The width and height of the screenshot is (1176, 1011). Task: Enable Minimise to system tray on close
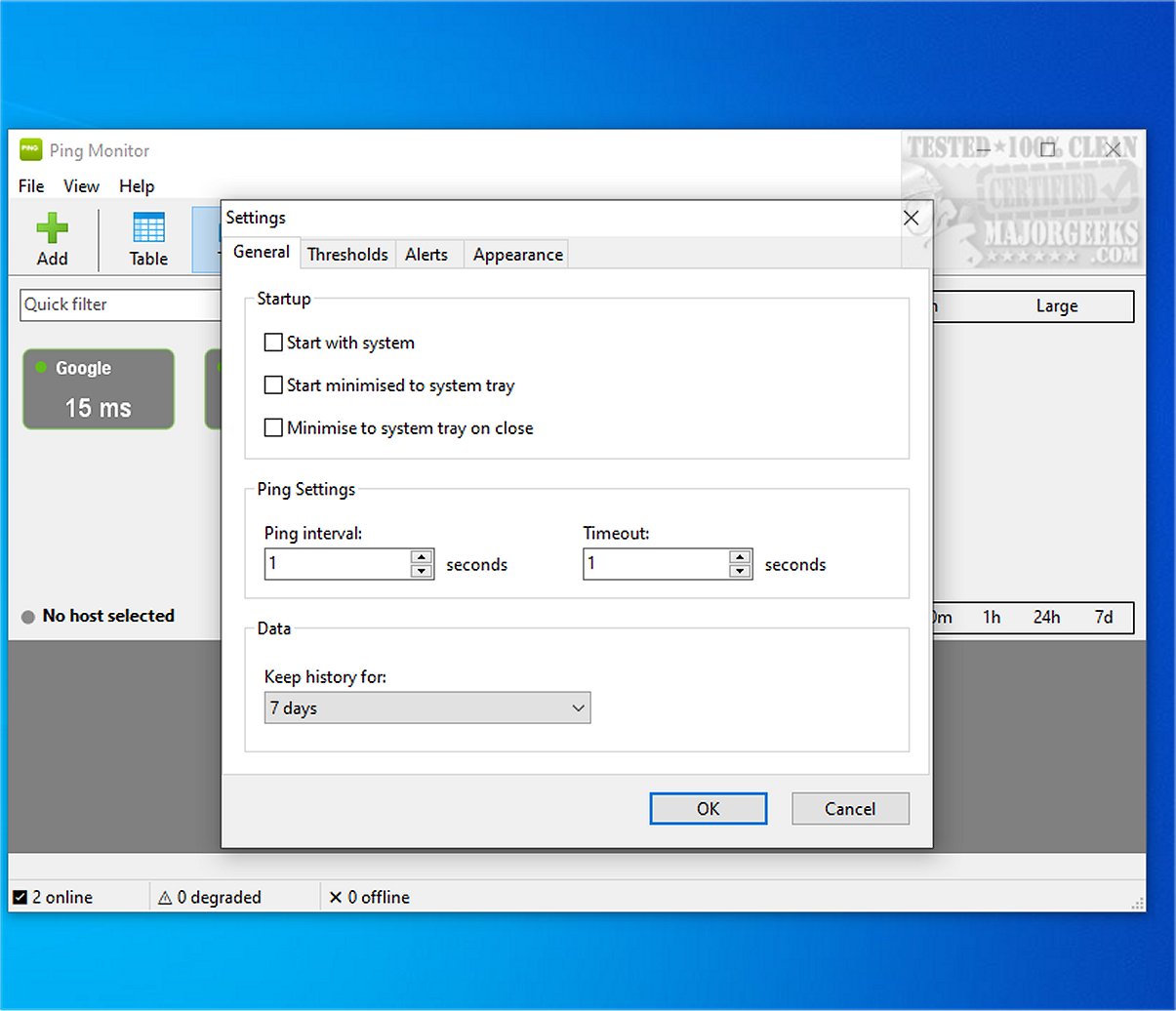coord(273,427)
